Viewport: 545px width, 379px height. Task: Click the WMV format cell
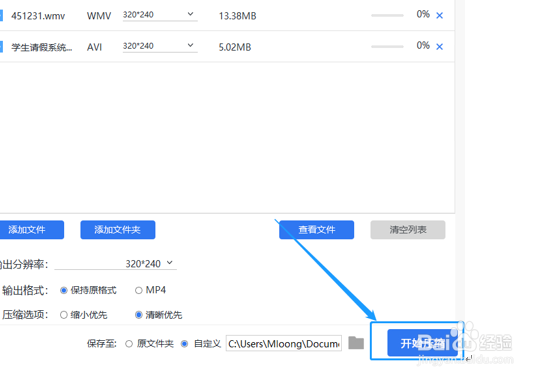[99, 16]
